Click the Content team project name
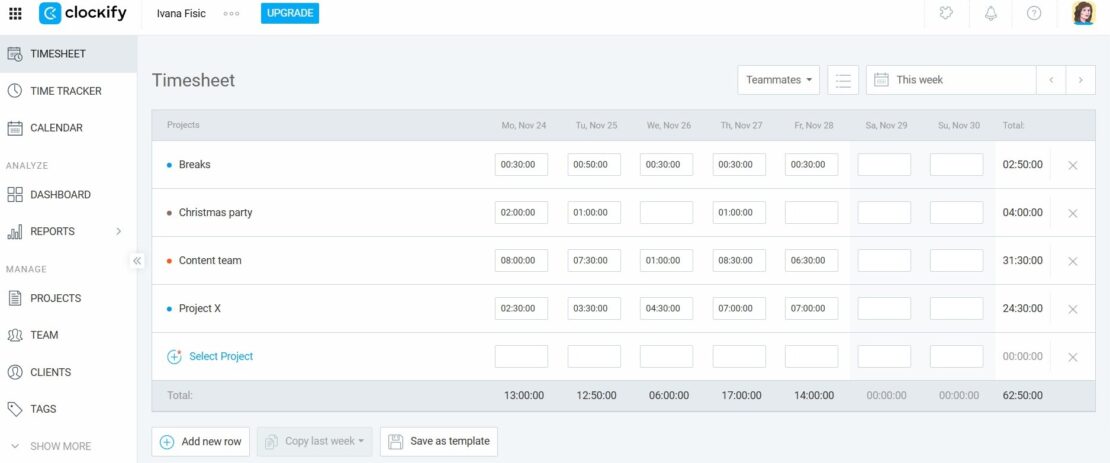Image resolution: width=1110 pixels, height=463 pixels. pos(210,261)
